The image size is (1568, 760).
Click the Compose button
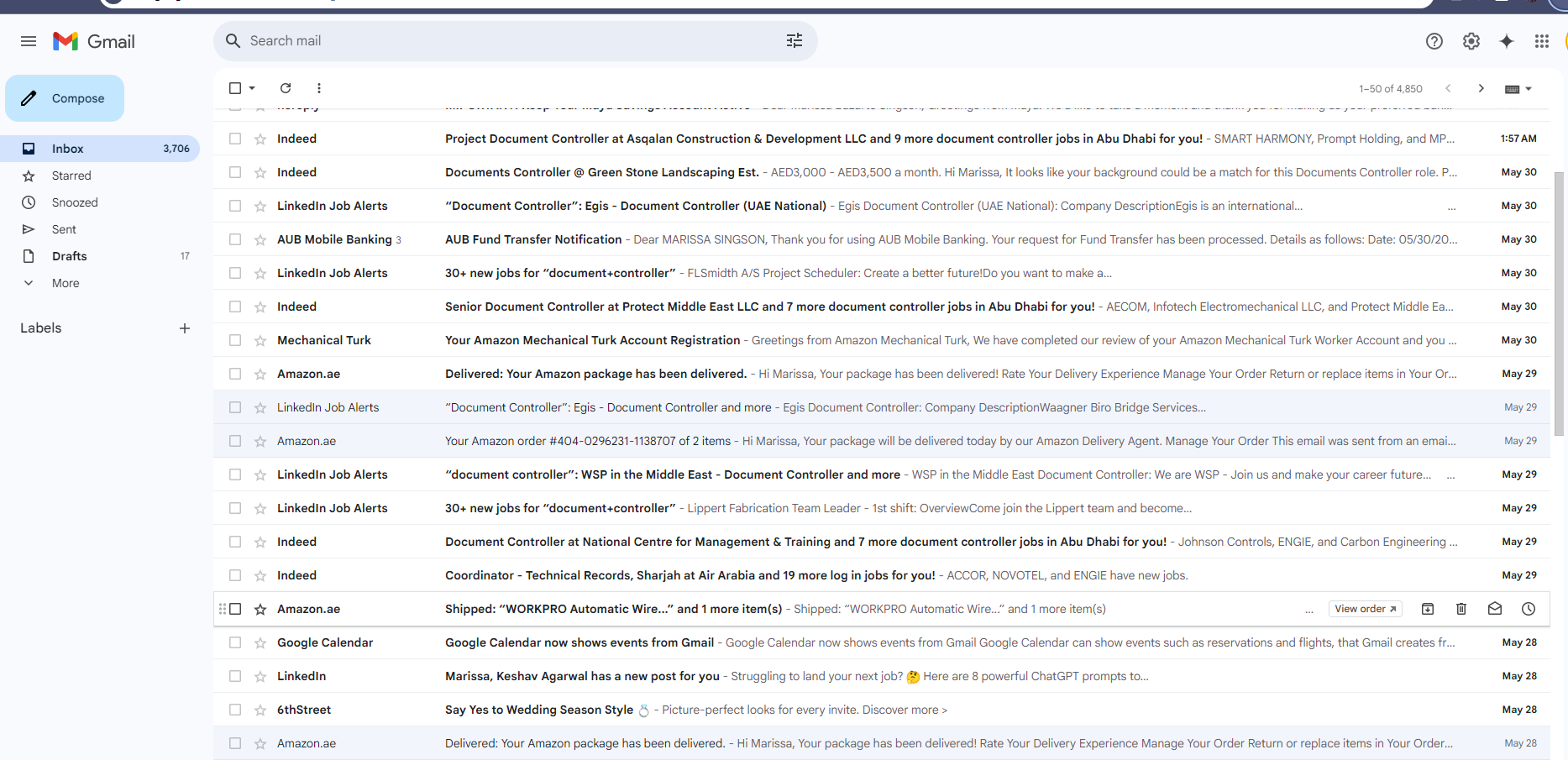(x=65, y=98)
